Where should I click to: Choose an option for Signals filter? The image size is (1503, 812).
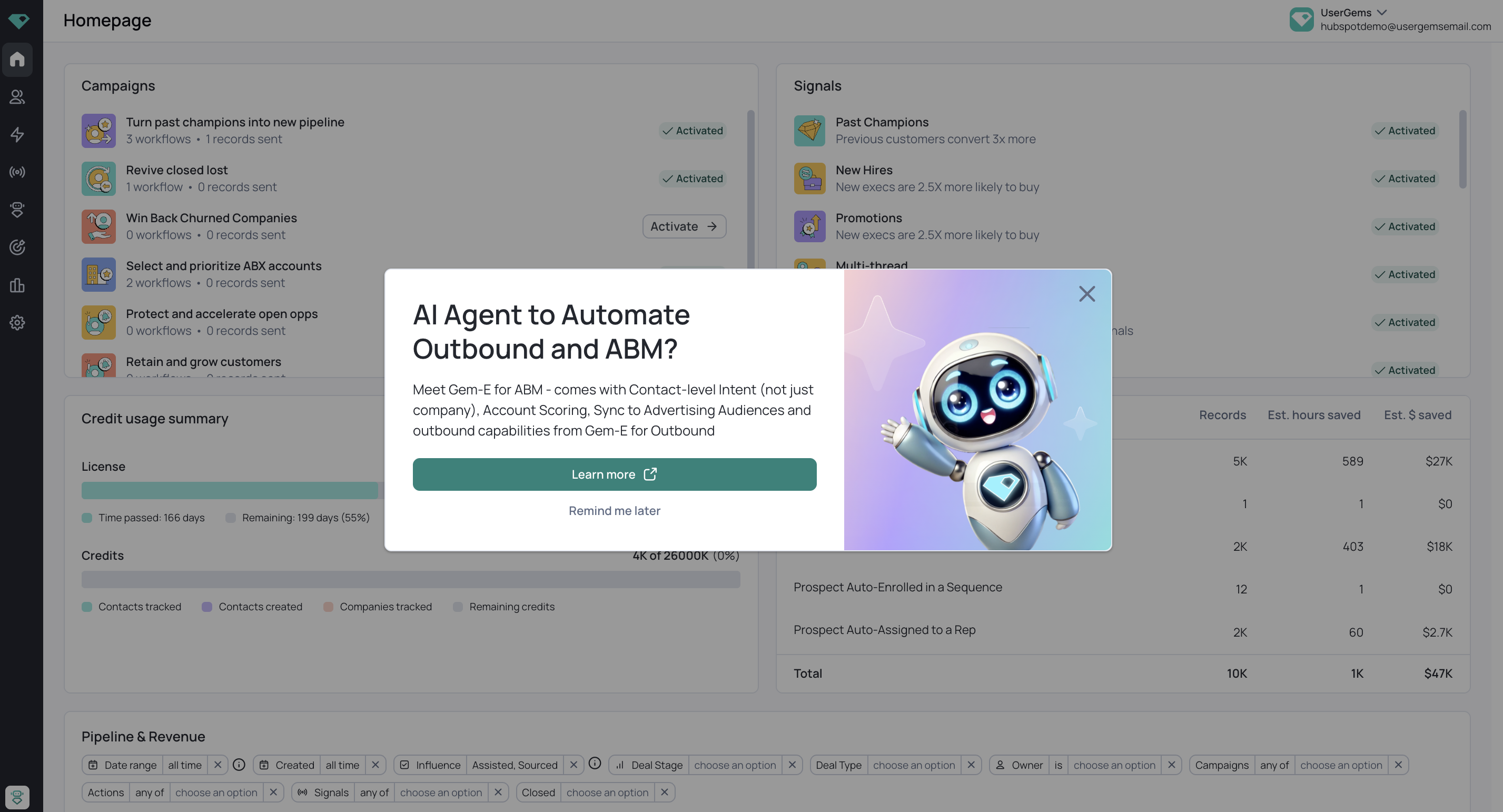click(440, 792)
